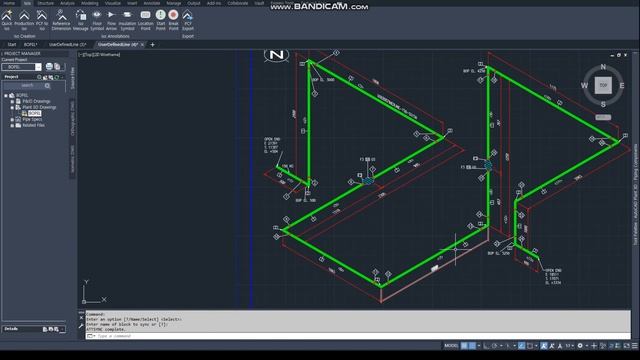Screen dimensions: 640x360
Task: Collapse the BOPEL root project node
Action: click(6, 96)
